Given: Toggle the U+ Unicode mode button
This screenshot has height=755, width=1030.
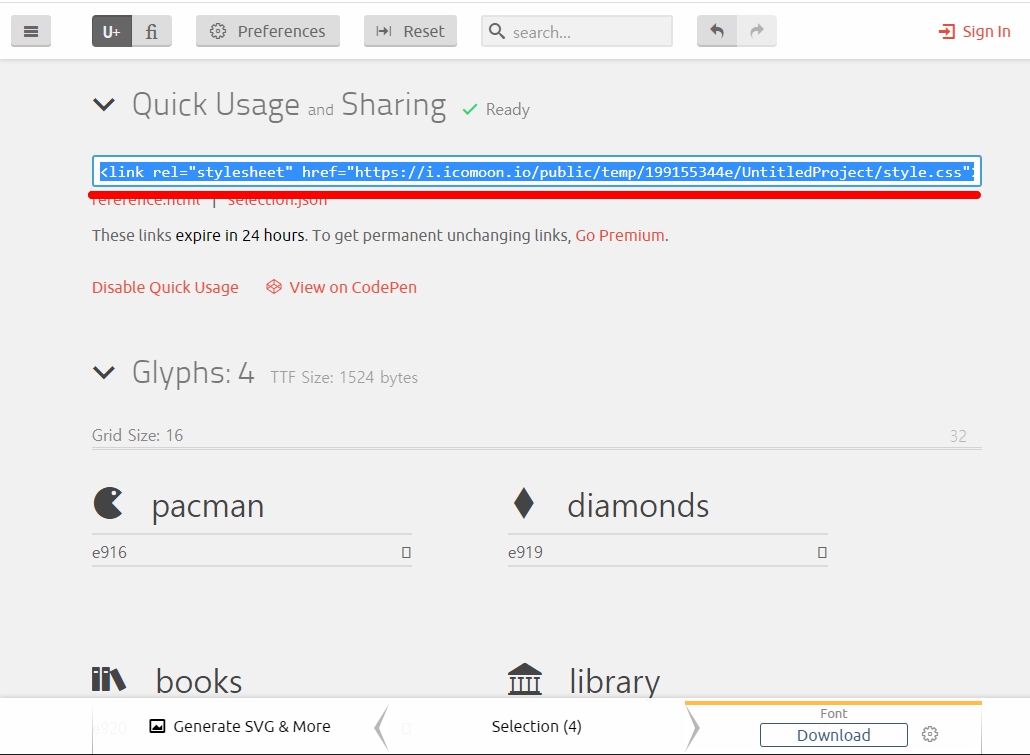Looking at the screenshot, I should click(x=112, y=31).
